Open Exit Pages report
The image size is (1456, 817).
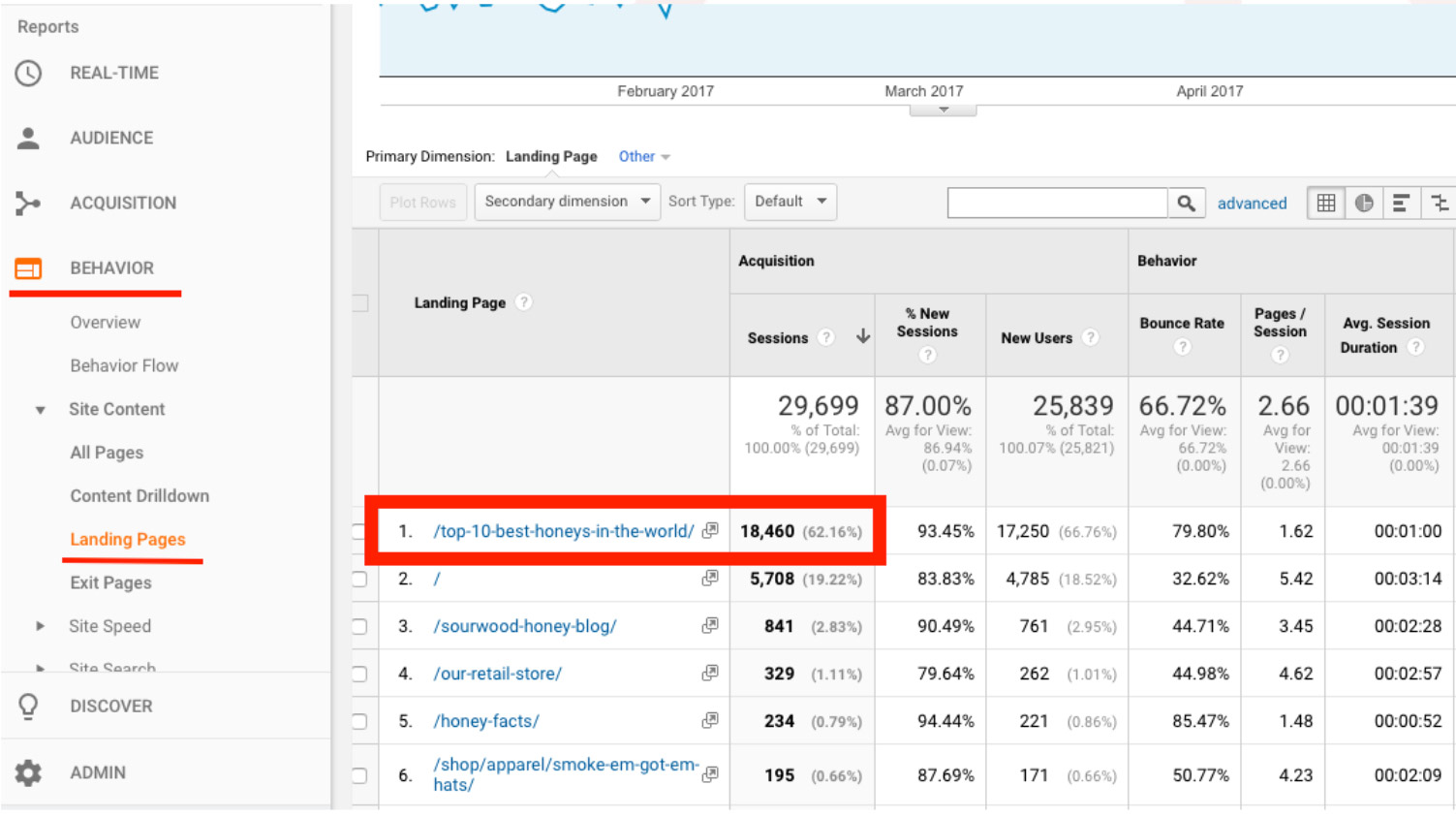click(110, 582)
